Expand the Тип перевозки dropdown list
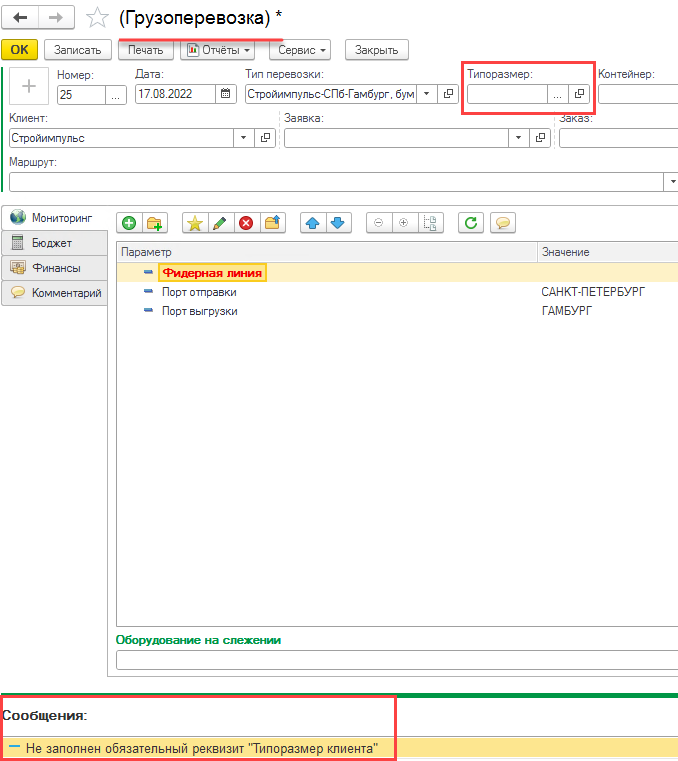 tap(426, 94)
